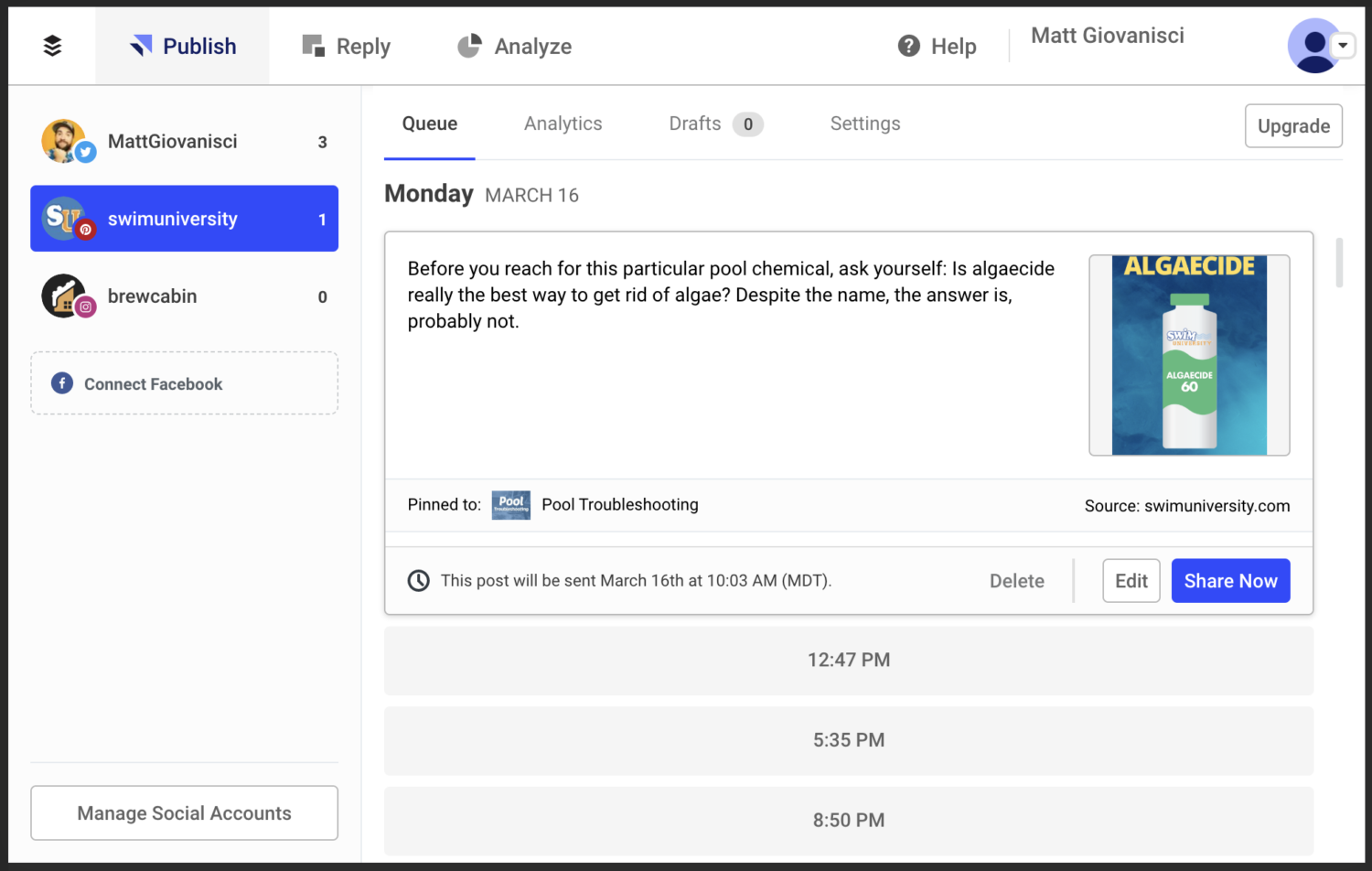The height and width of the screenshot is (871, 1372).
Task: Switch to the Analyze section
Action: click(x=515, y=46)
